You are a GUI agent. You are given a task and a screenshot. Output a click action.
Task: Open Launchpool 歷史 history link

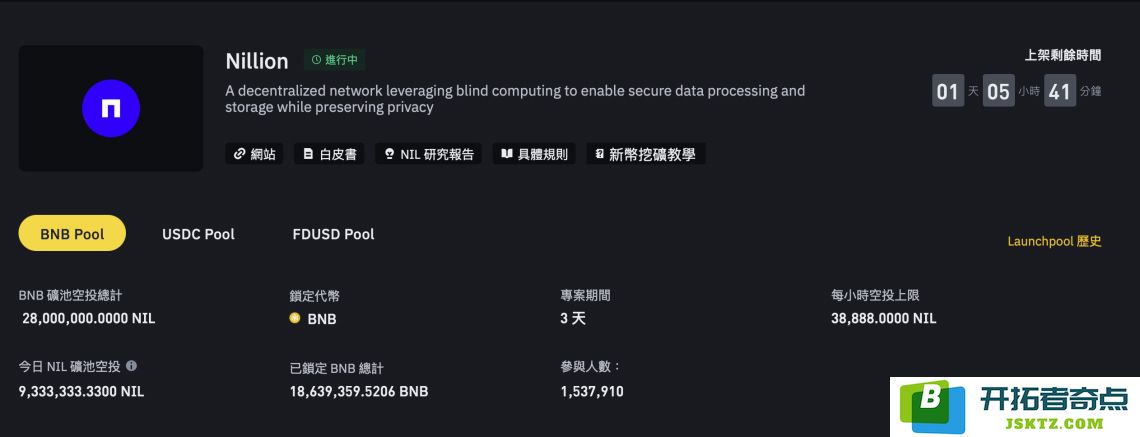(x=1054, y=241)
